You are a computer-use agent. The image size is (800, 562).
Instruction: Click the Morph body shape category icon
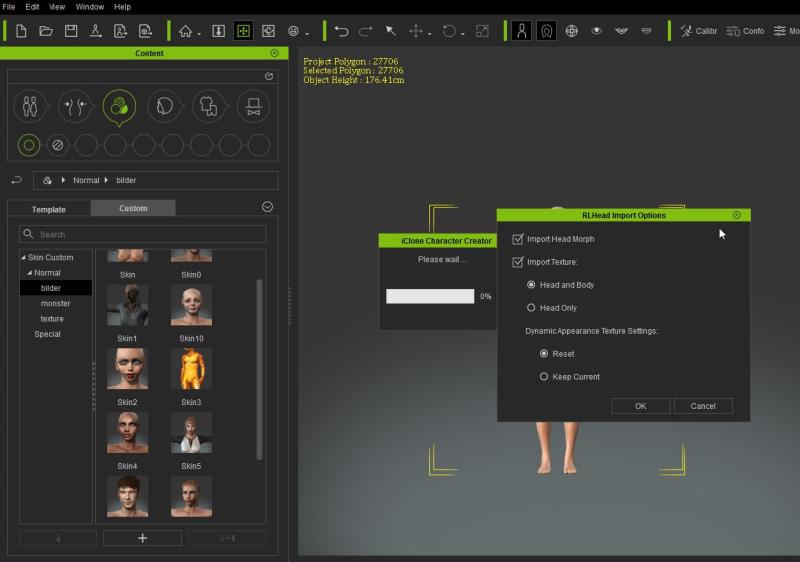[x=74, y=105]
